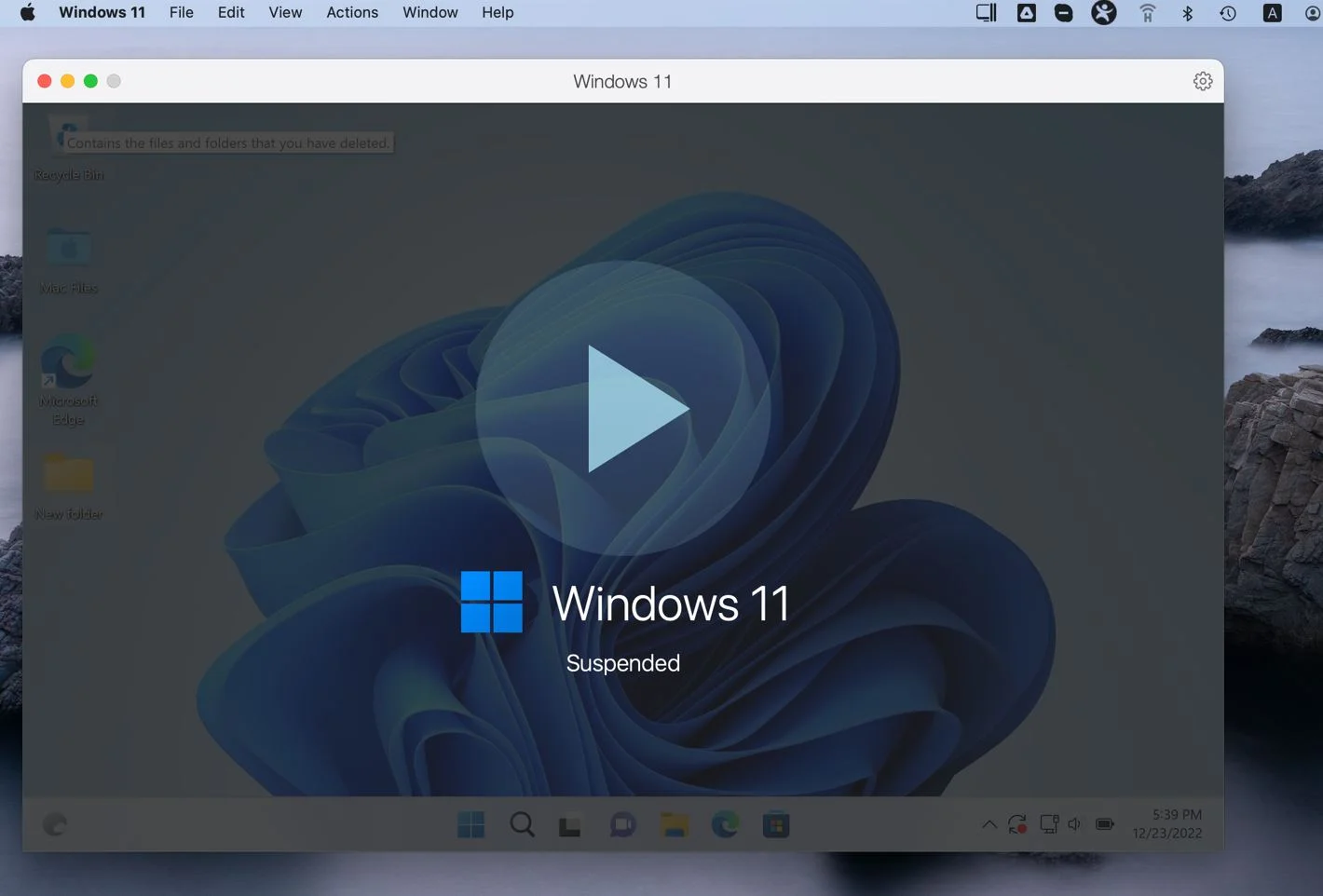Image resolution: width=1323 pixels, height=896 pixels.
Task: Open the input source A icon
Action: (x=1272, y=12)
